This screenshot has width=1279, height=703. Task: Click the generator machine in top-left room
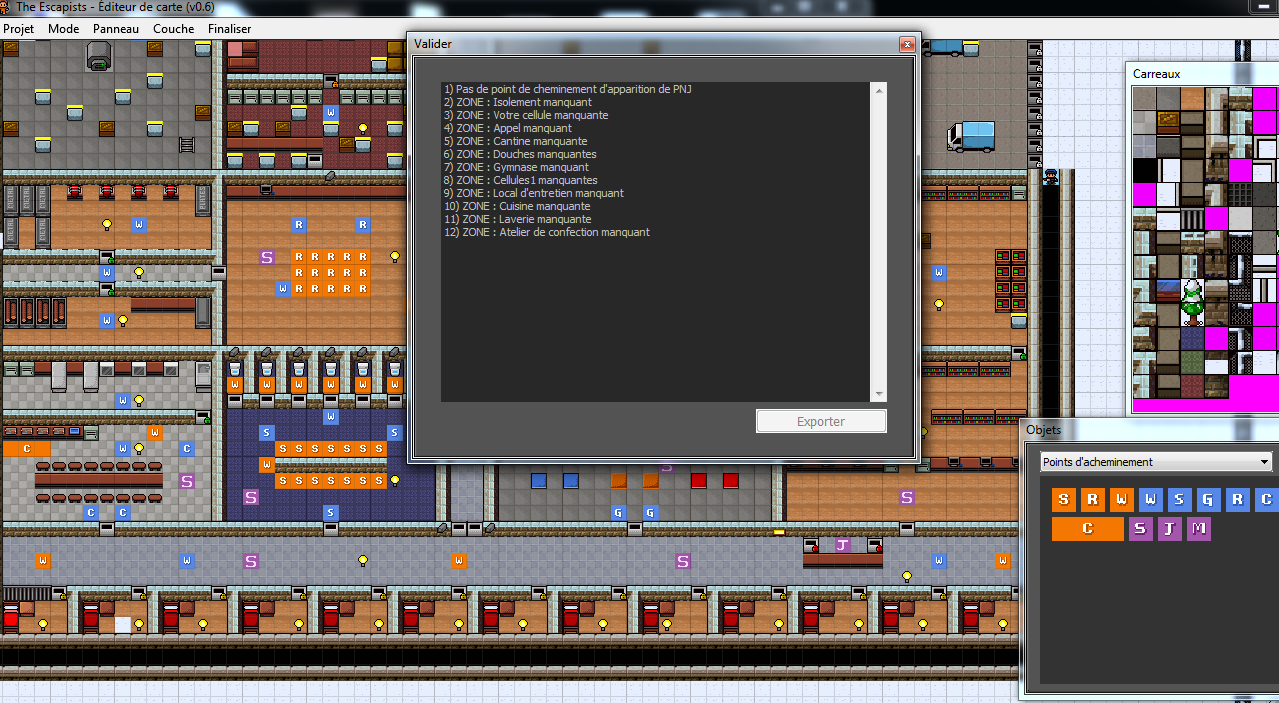[98, 55]
